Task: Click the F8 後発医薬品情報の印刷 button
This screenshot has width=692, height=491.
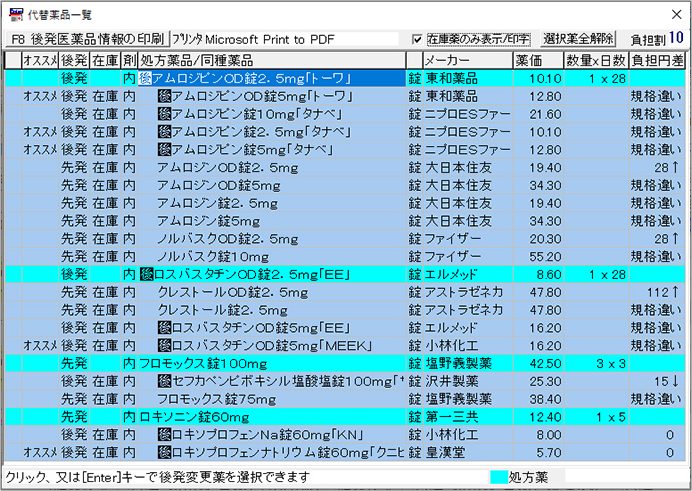Action: point(87,39)
